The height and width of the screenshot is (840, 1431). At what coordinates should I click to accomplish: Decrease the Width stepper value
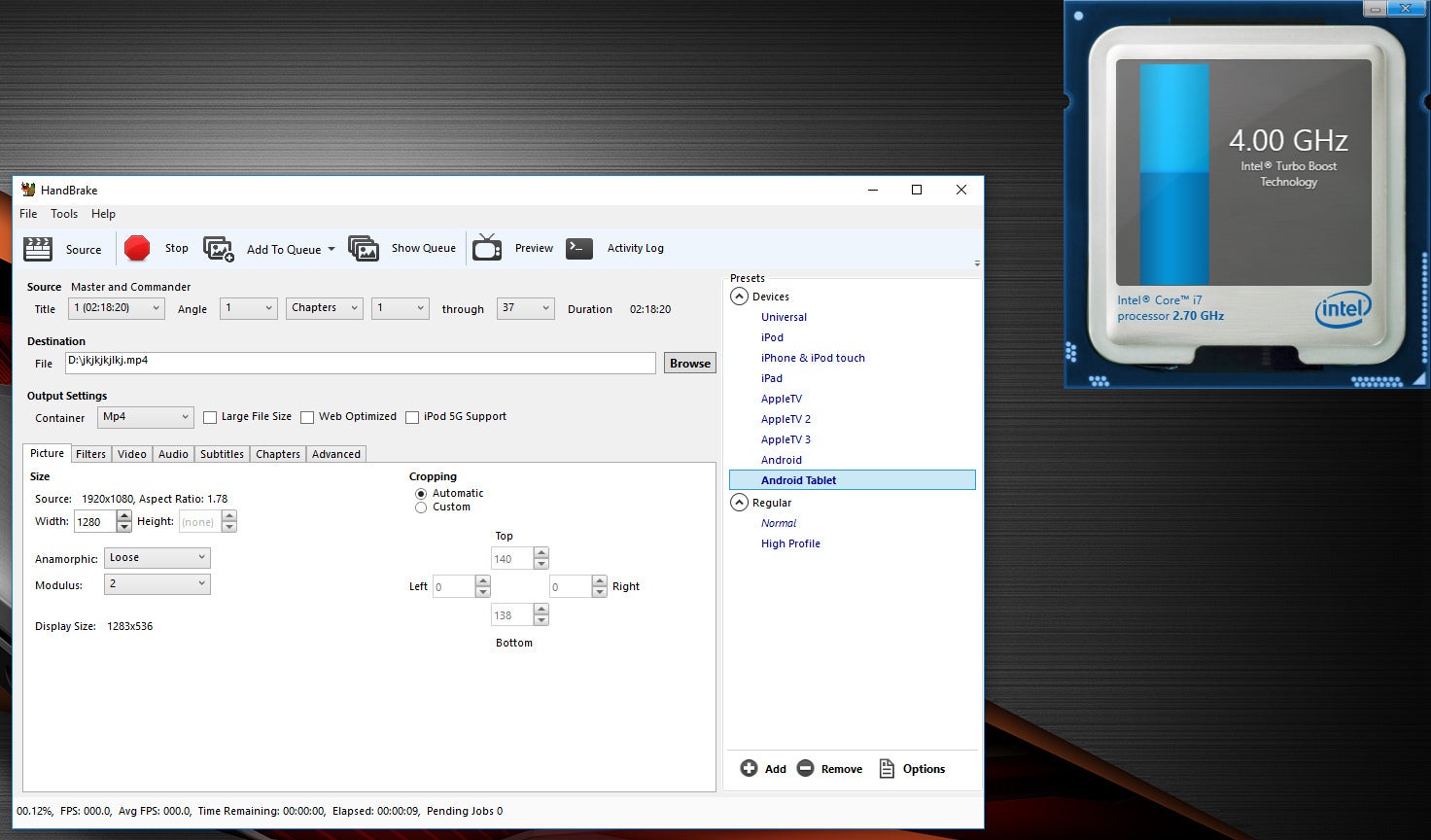[123, 527]
